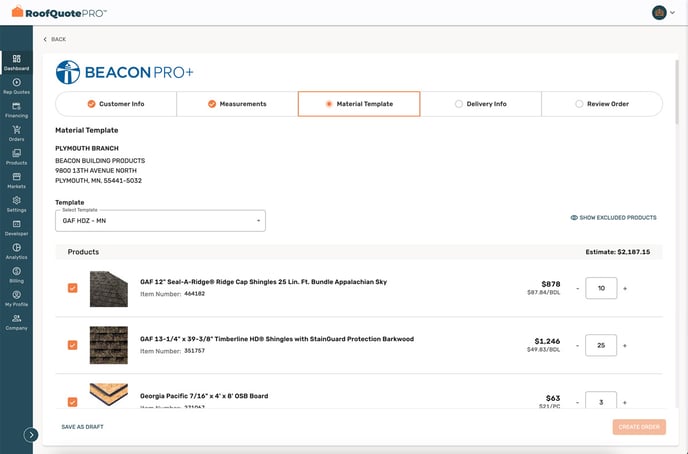The width and height of the screenshot is (688, 454).
Task: Edit the OSB Board quantity field showing 3
Action: 601,400
